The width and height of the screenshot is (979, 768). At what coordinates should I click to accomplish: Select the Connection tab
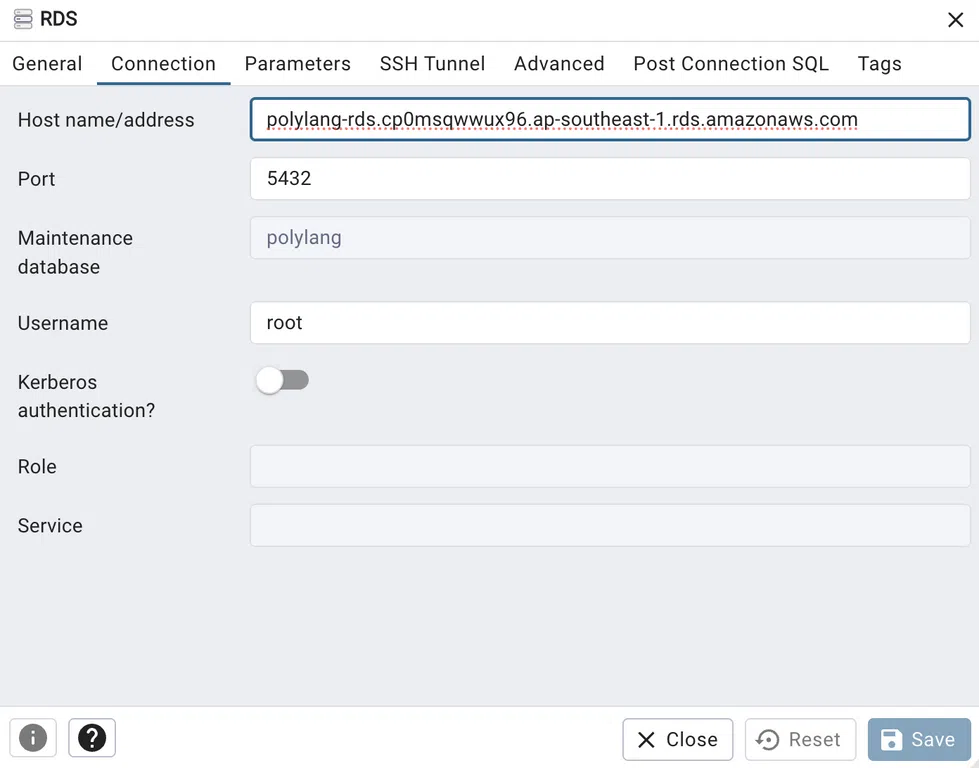point(164,64)
